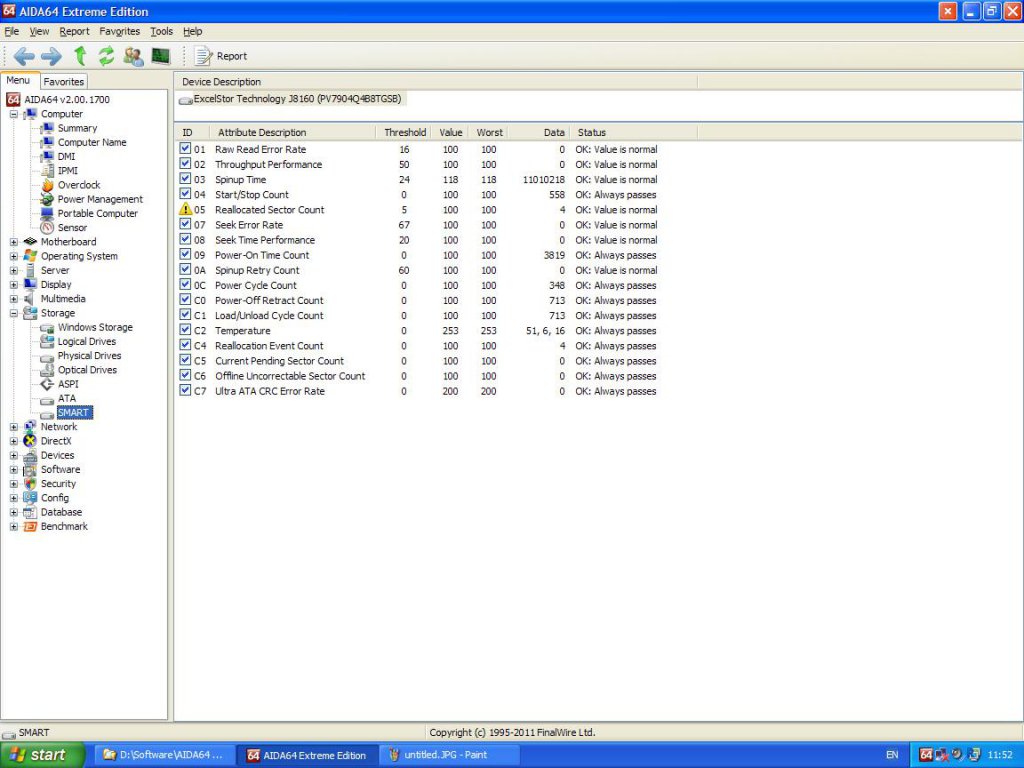1024x768 pixels.
Task: Expand the Operating System tree node
Action: 14,257
